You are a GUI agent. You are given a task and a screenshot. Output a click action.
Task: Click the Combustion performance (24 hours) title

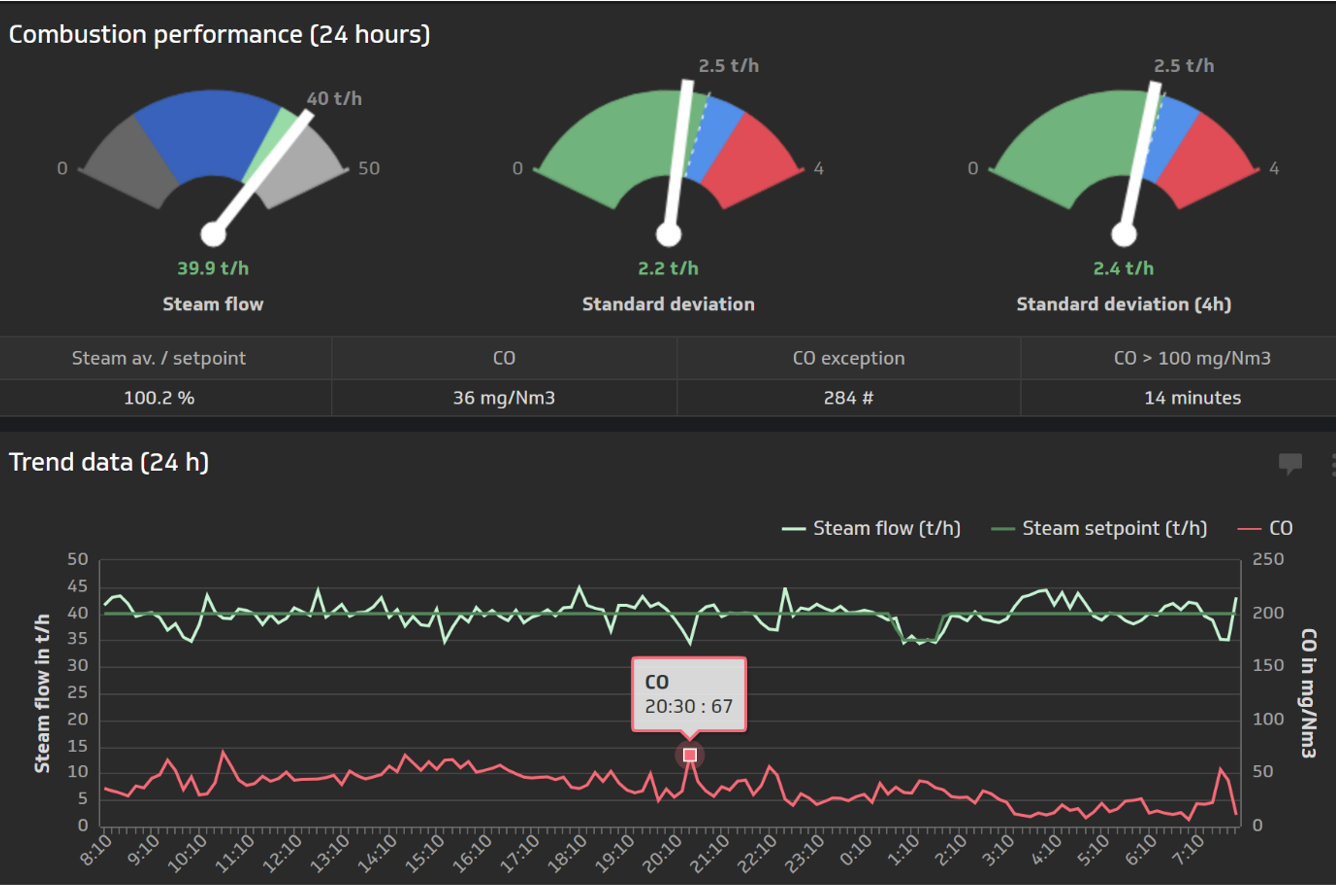[219, 34]
